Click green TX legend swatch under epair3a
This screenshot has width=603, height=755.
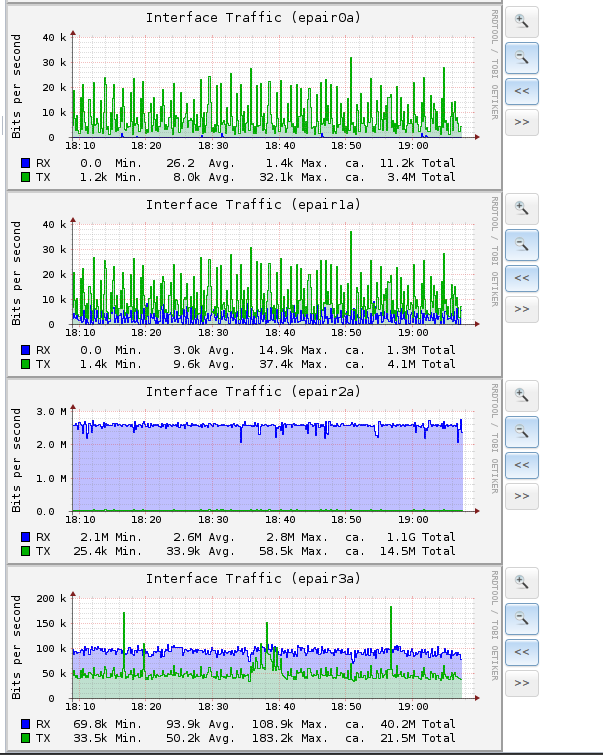(x=25, y=738)
